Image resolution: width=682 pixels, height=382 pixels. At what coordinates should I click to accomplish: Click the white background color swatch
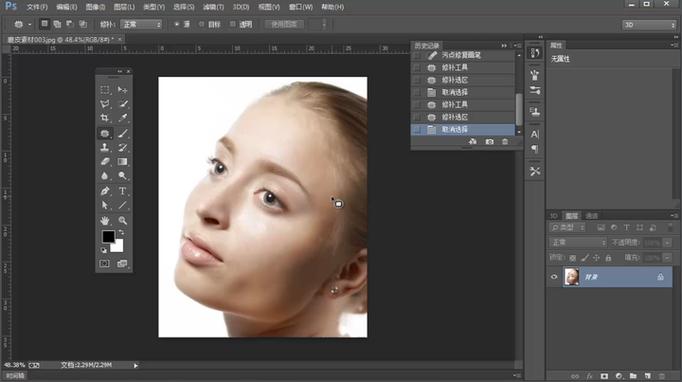pyautogui.click(x=117, y=247)
